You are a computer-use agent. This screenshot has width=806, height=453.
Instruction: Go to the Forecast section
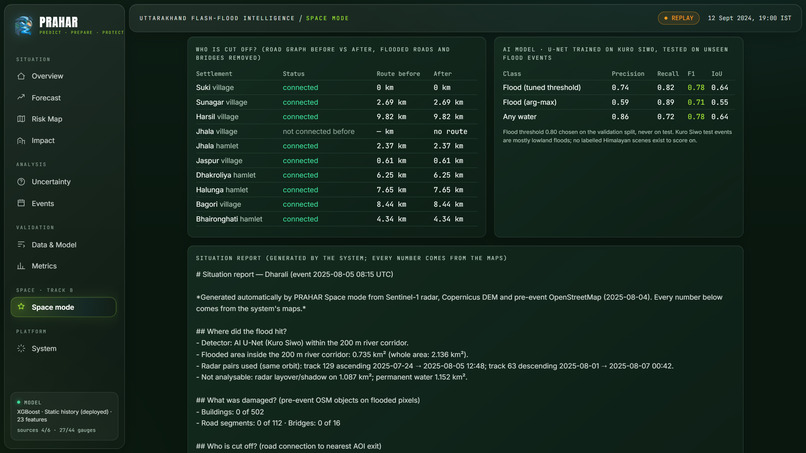63,98
